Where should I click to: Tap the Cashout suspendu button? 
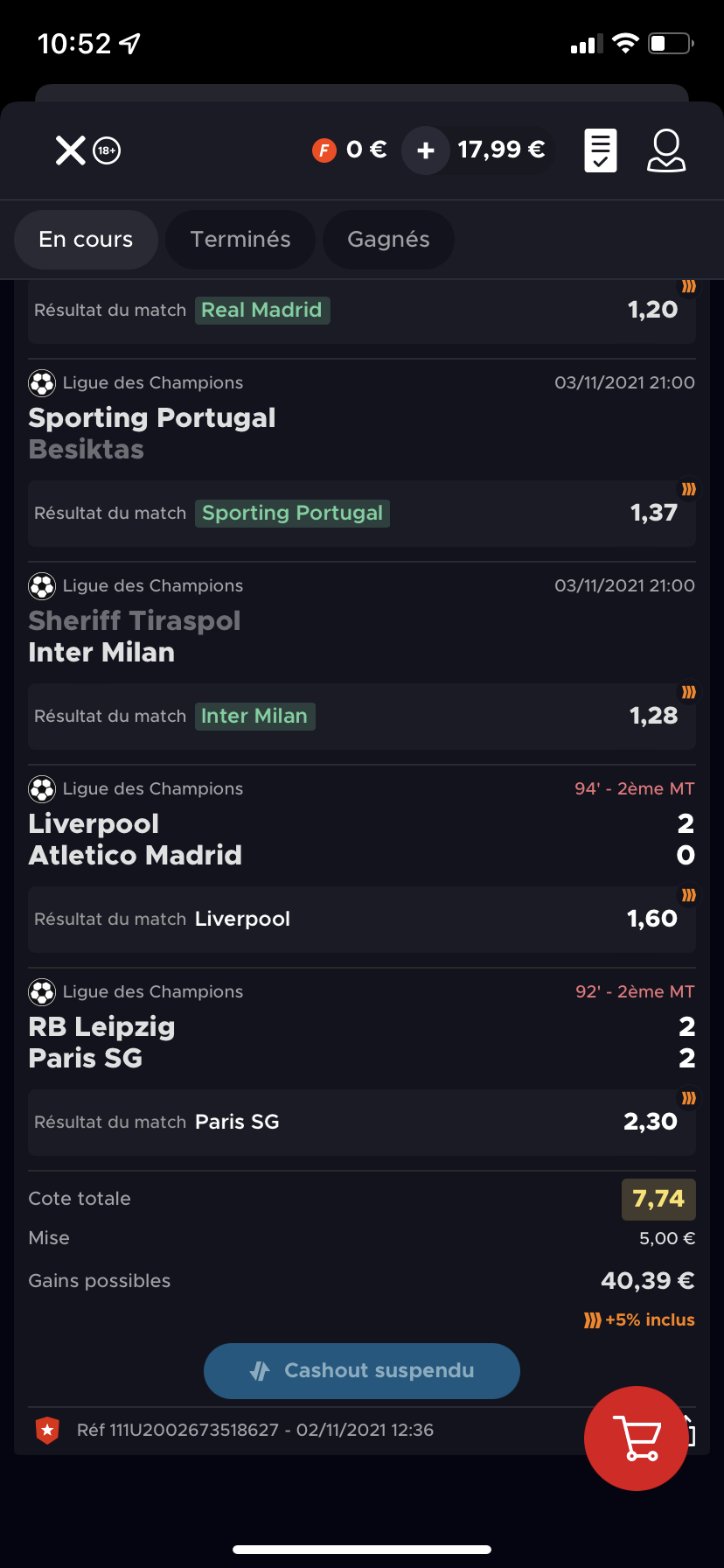362,1370
